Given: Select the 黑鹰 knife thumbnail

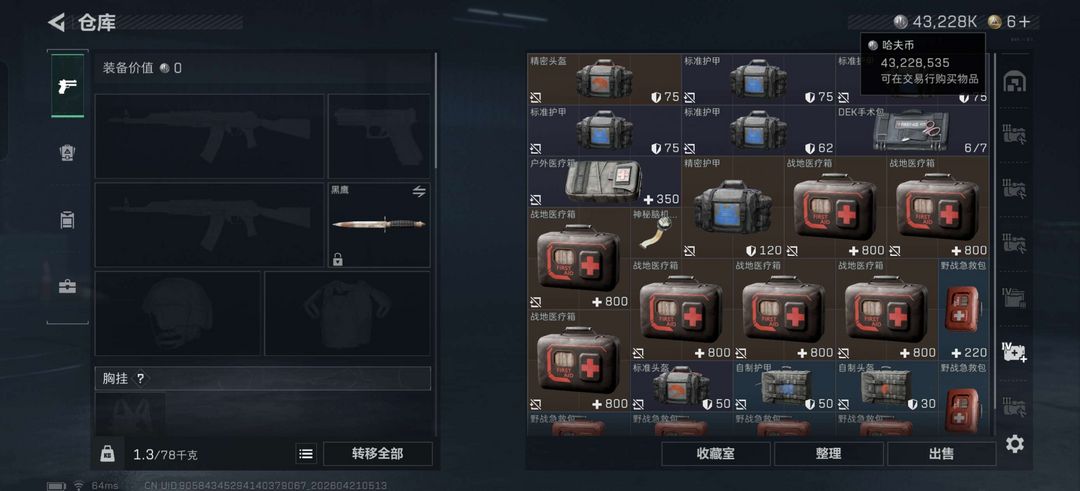Looking at the screenshot, I should coord(379,224).
